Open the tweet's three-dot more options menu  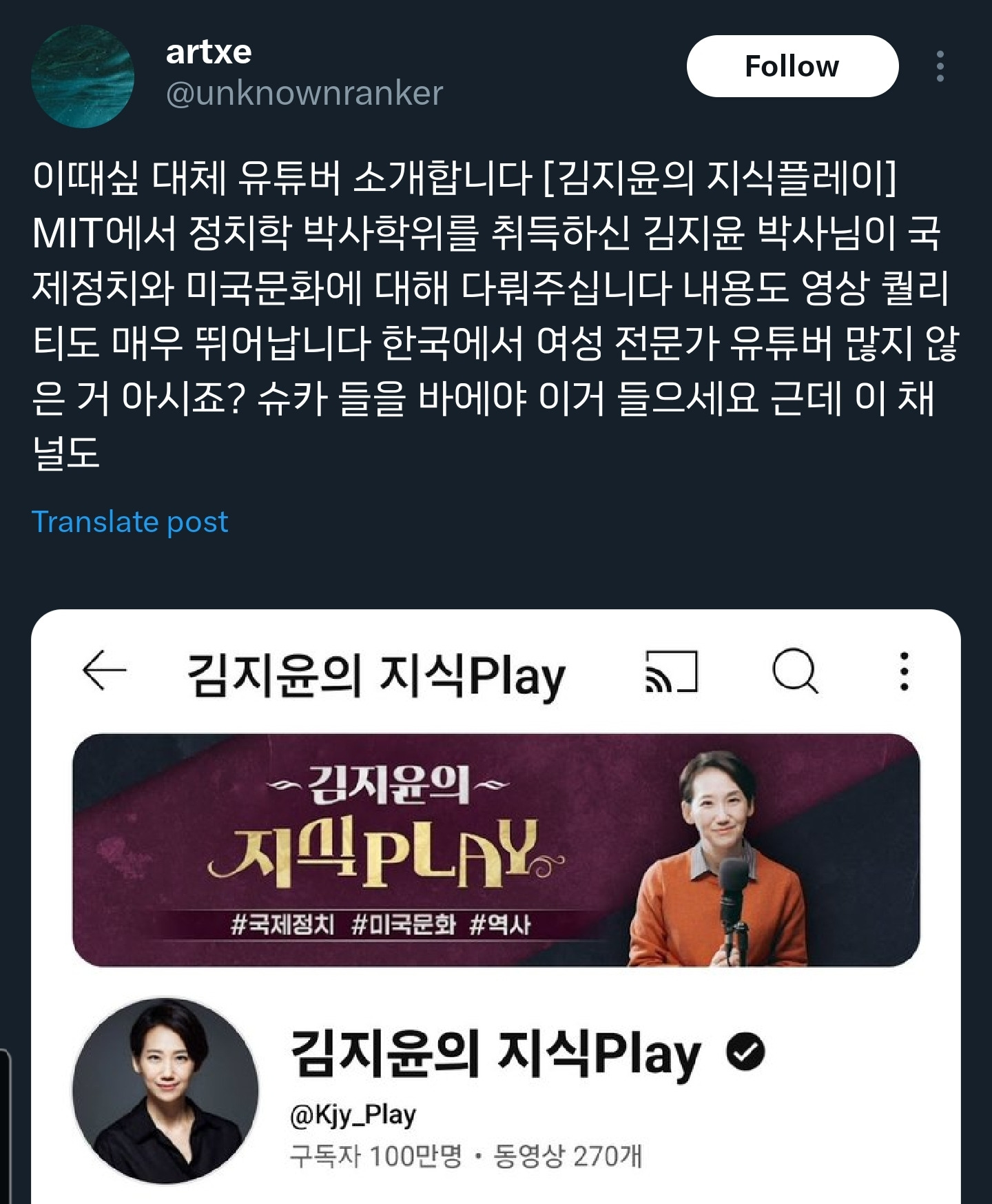point(940,66)
